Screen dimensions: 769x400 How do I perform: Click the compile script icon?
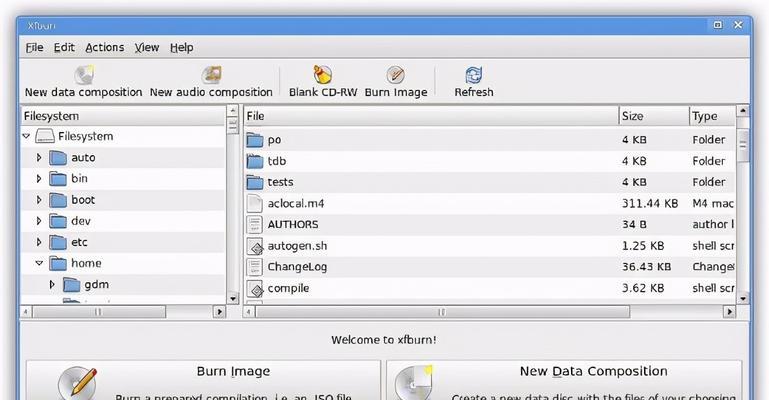(x=255, y=288)
